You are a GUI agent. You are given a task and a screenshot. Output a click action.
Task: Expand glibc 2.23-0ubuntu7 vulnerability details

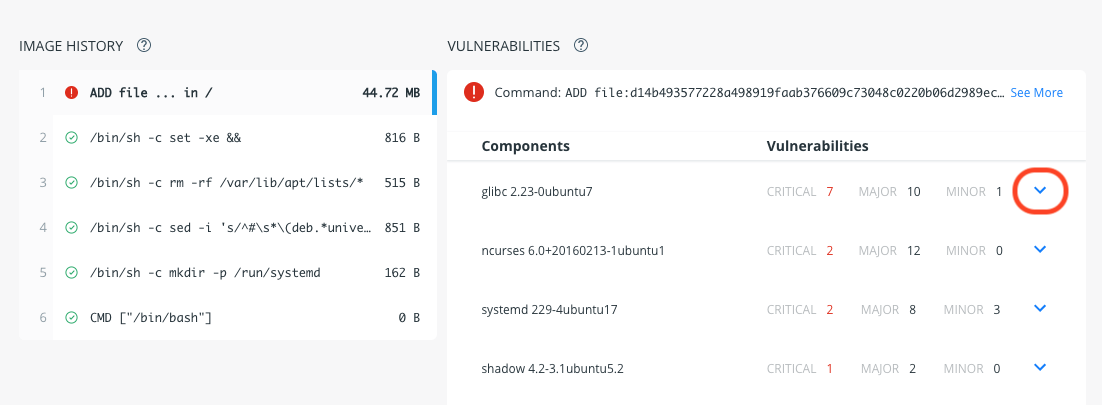(1040, 190)
